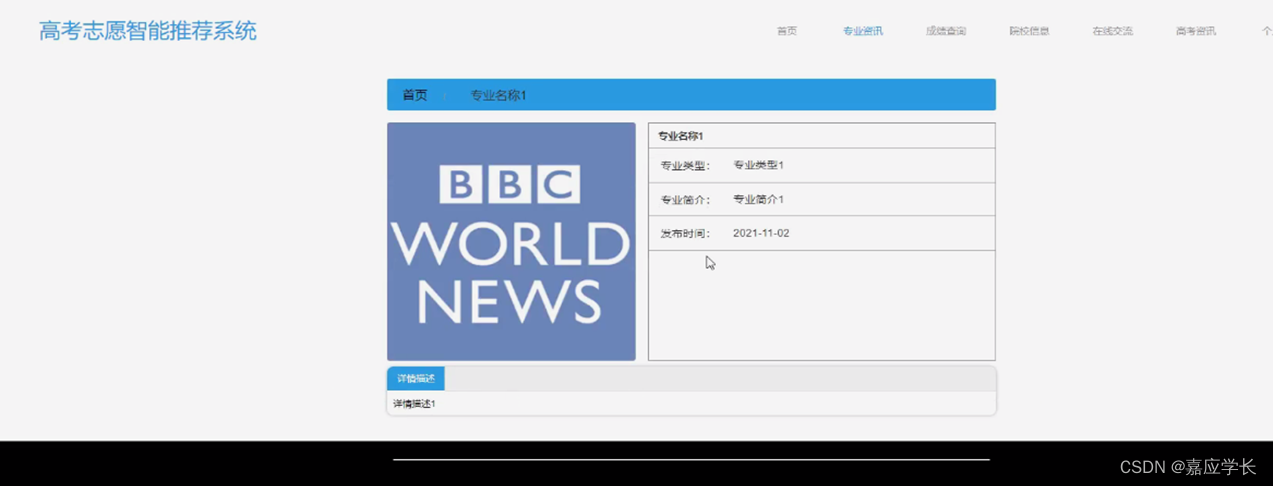Click 专业名称1 in the breadcrumb bar
This screenshot has height=486, width=1273.
[x=498, y=95]
